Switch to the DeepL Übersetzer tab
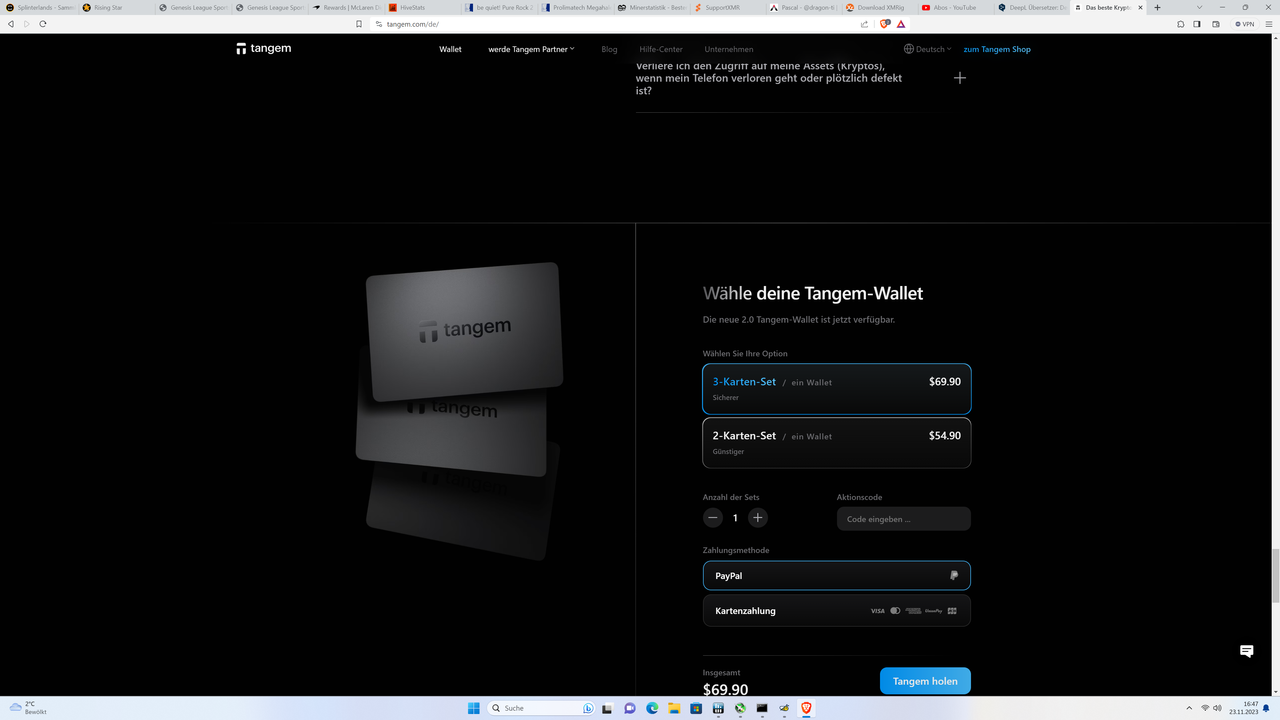Screen dimensions: 1280x720 [1031, 7]
